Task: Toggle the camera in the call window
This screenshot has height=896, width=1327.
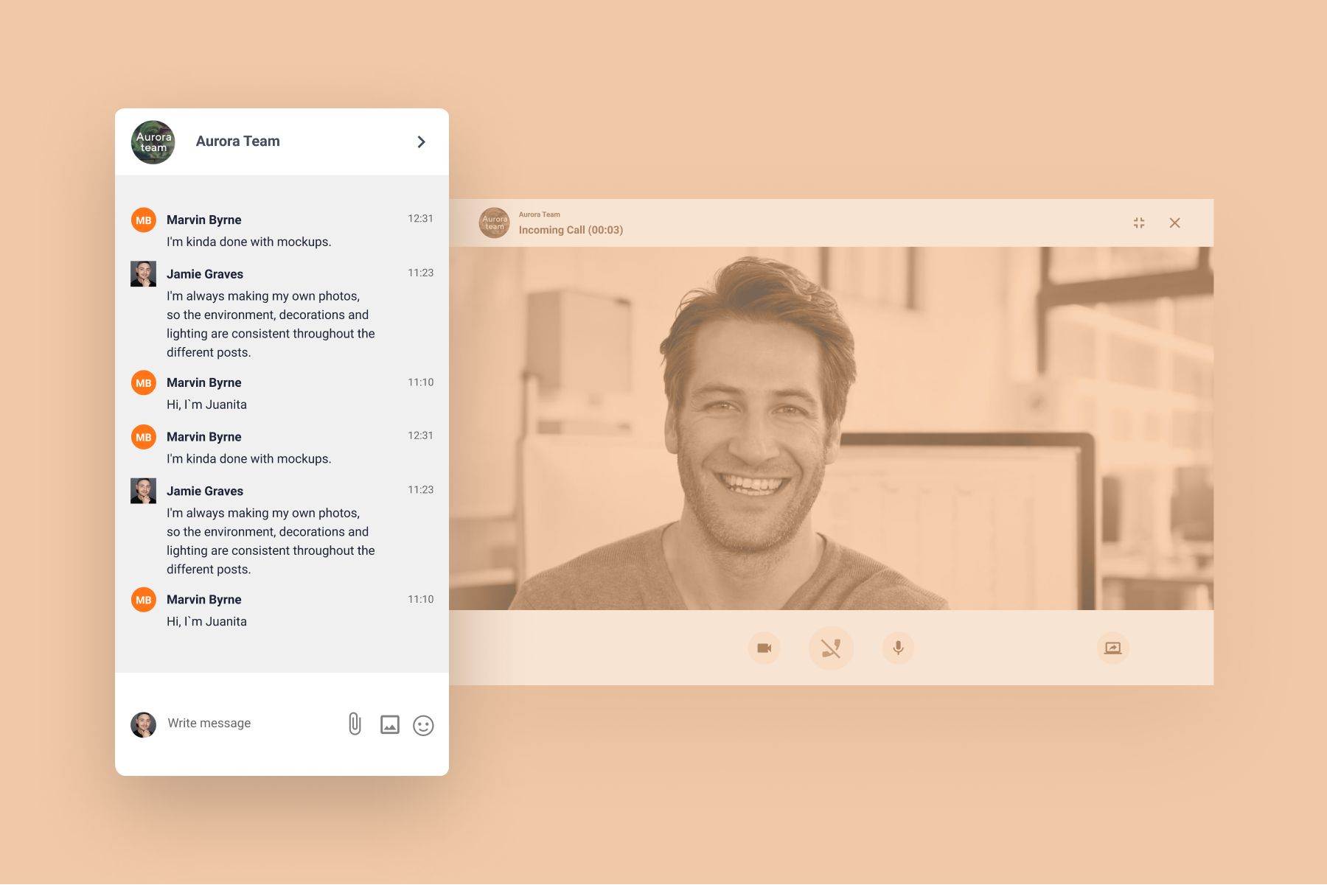Action: (764, 648)
